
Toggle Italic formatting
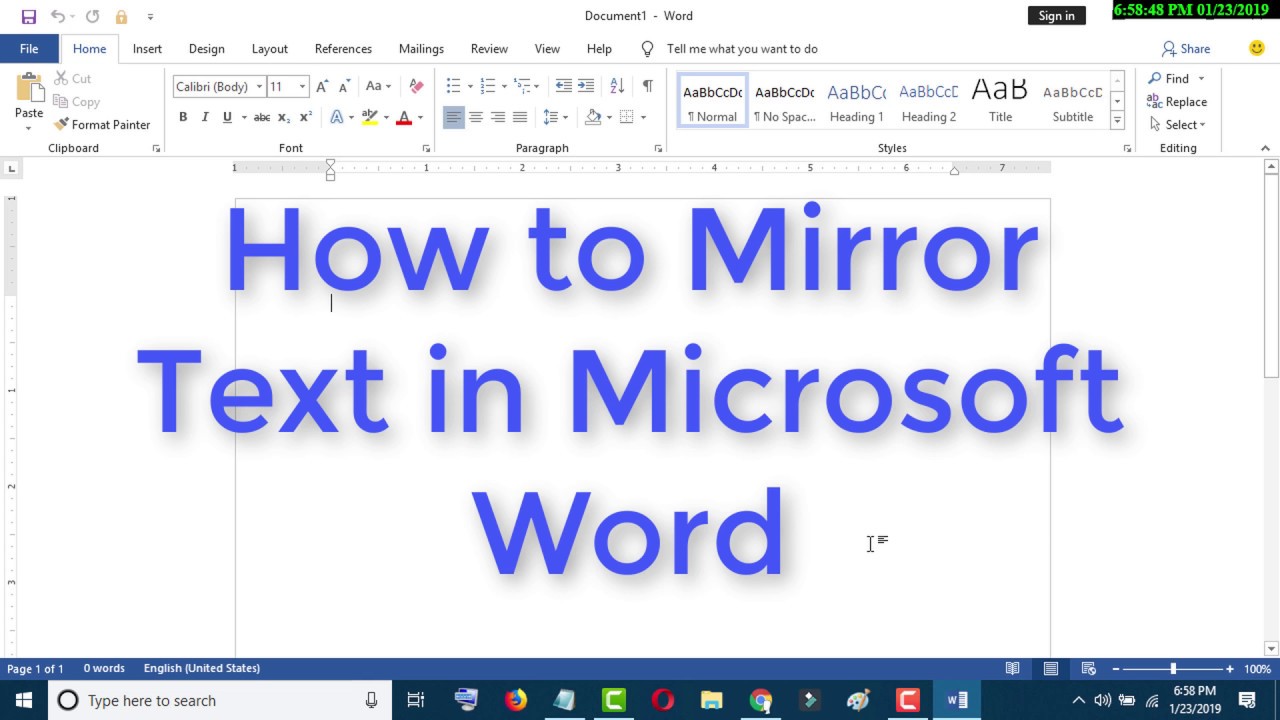(205, 118)
